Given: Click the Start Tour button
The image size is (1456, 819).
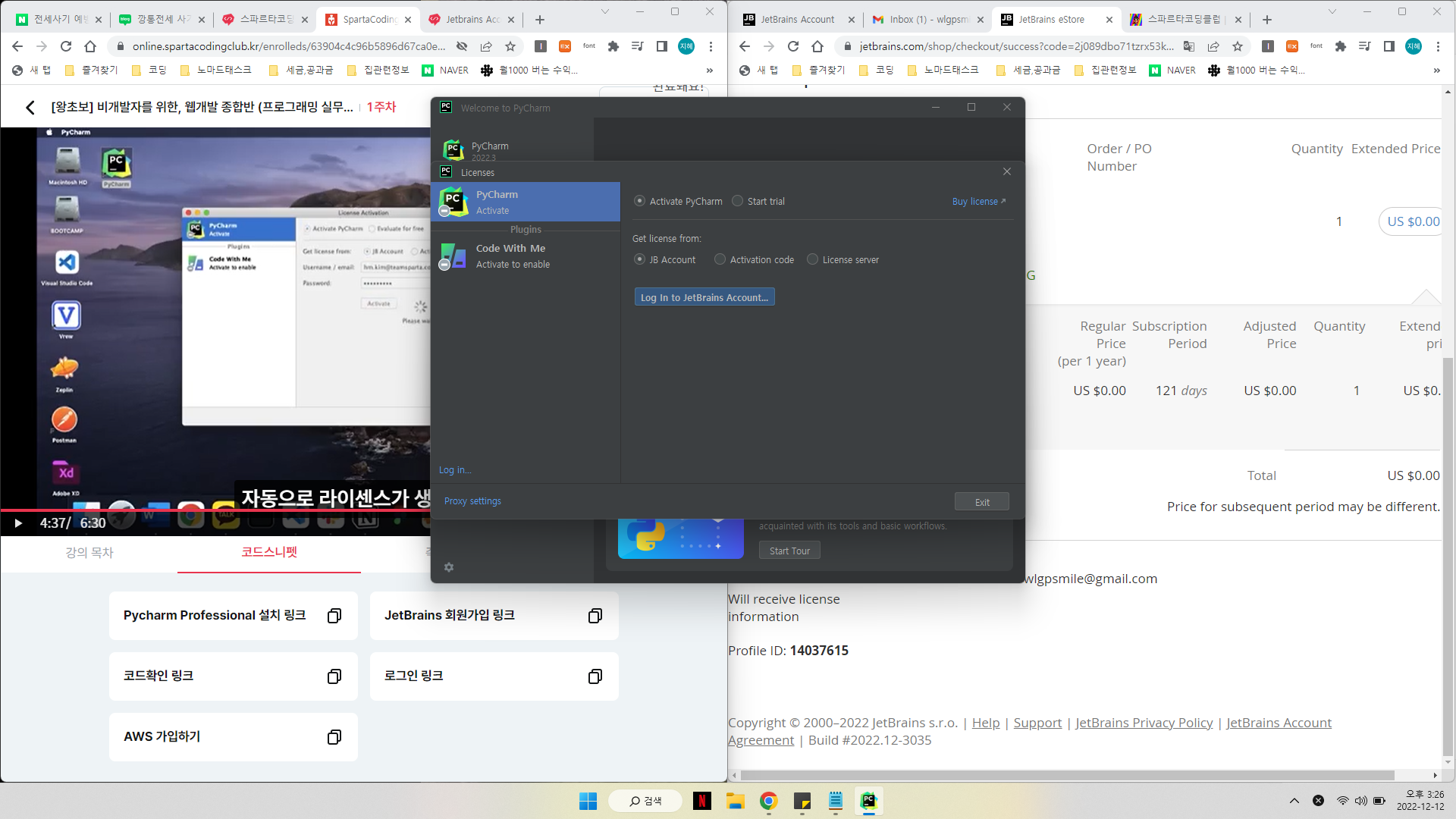Looking at the screenshot, I should click(x=789, y=551).
